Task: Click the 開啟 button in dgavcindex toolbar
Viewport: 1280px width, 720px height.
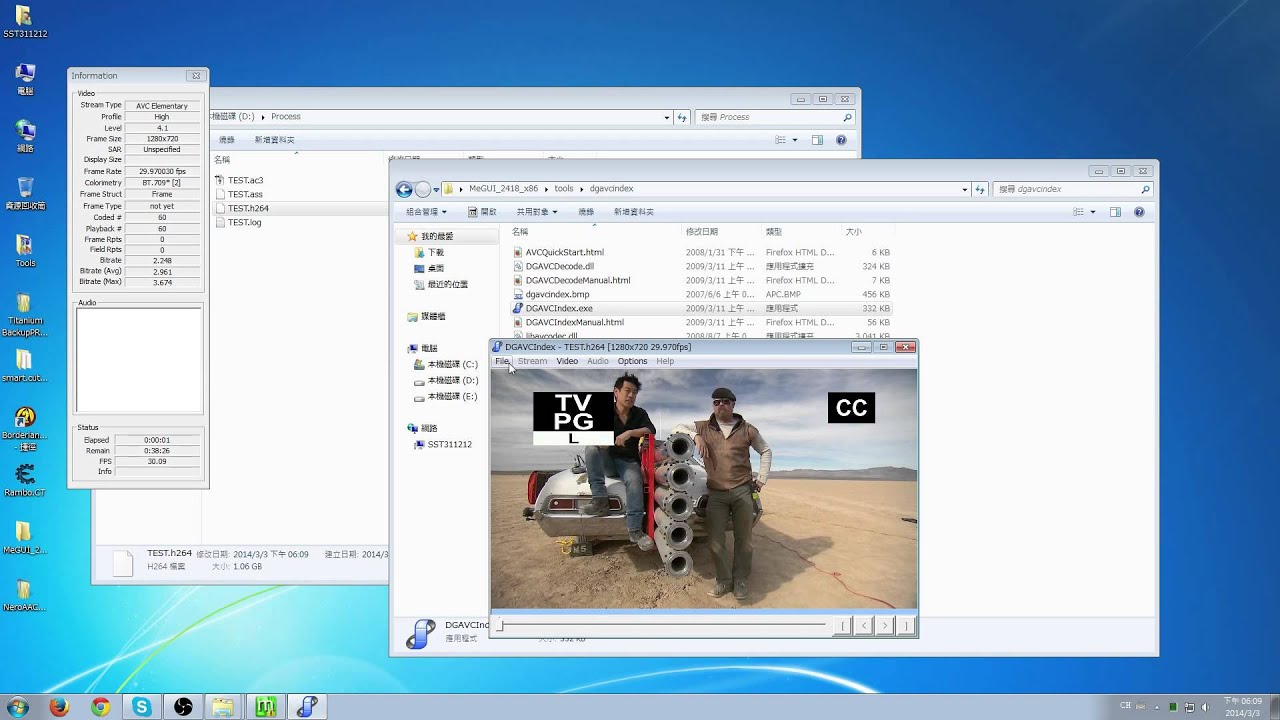Action: 482,212
